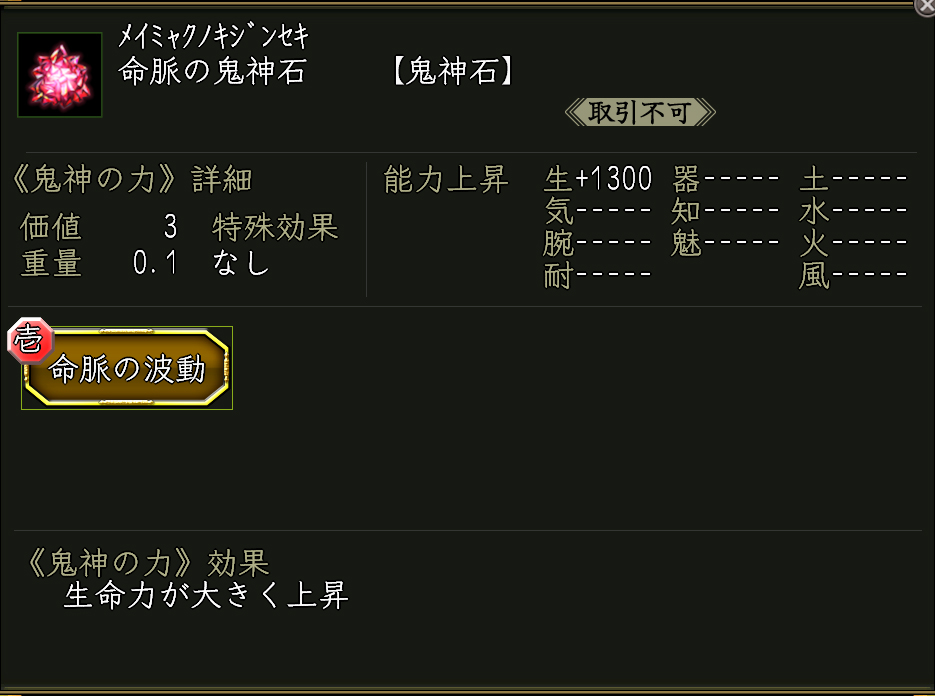This screenshot has height=696, width=935.
Task: Click the 生命力が大きく上昇 effect description
Action: pyautogui.click(x=206, y=597)
